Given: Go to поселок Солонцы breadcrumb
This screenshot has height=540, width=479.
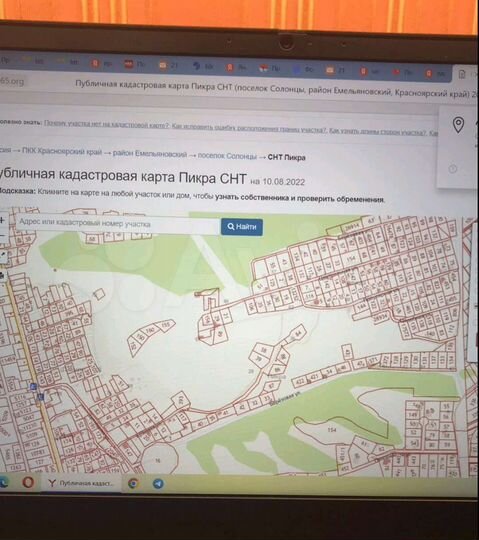Looking at the screenshot, I should [227, 156].
